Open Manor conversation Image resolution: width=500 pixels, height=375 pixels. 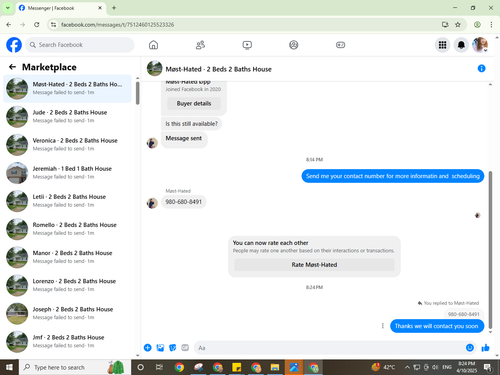67,257
